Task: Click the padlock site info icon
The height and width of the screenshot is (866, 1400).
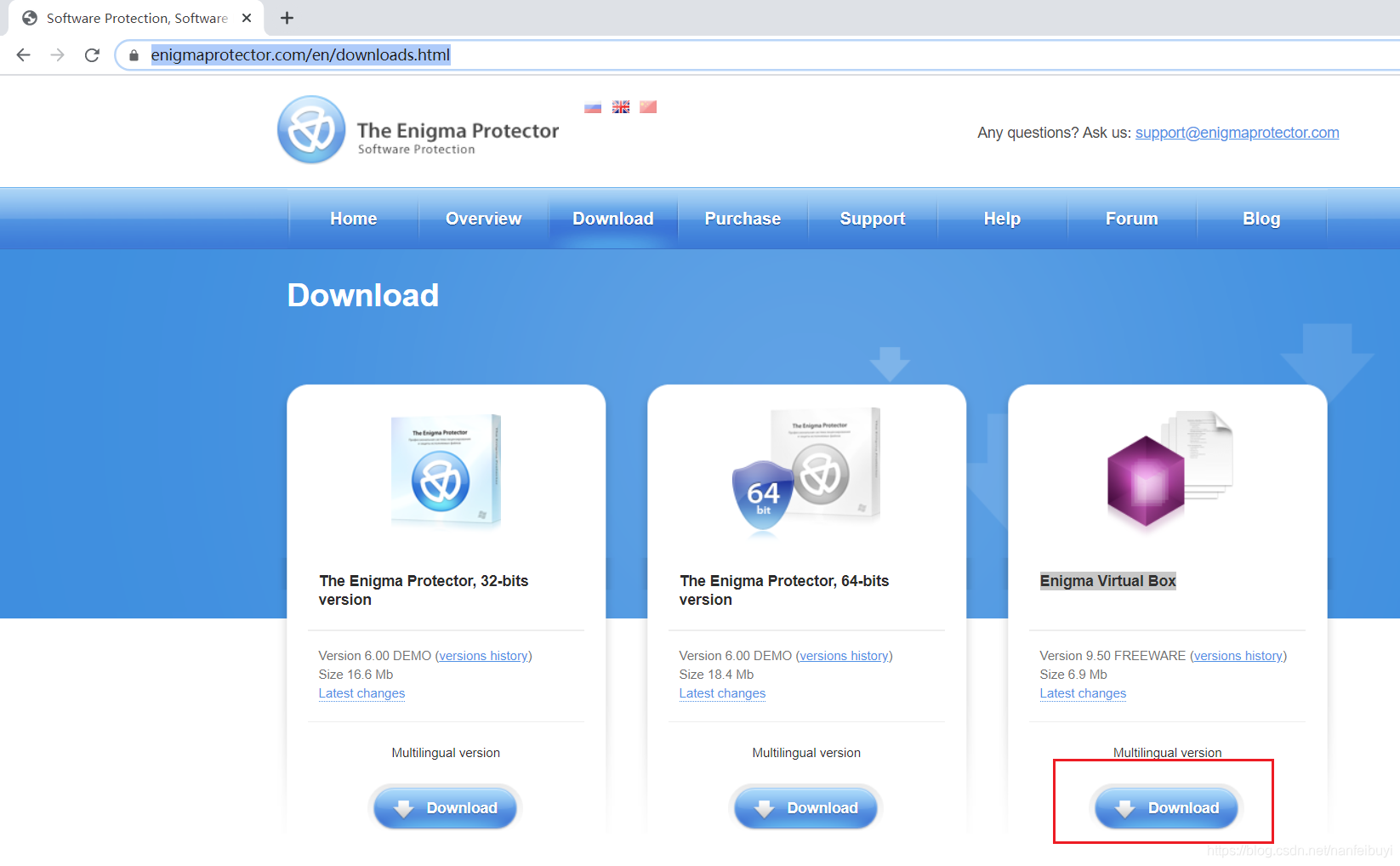Action: click(134, 55)
